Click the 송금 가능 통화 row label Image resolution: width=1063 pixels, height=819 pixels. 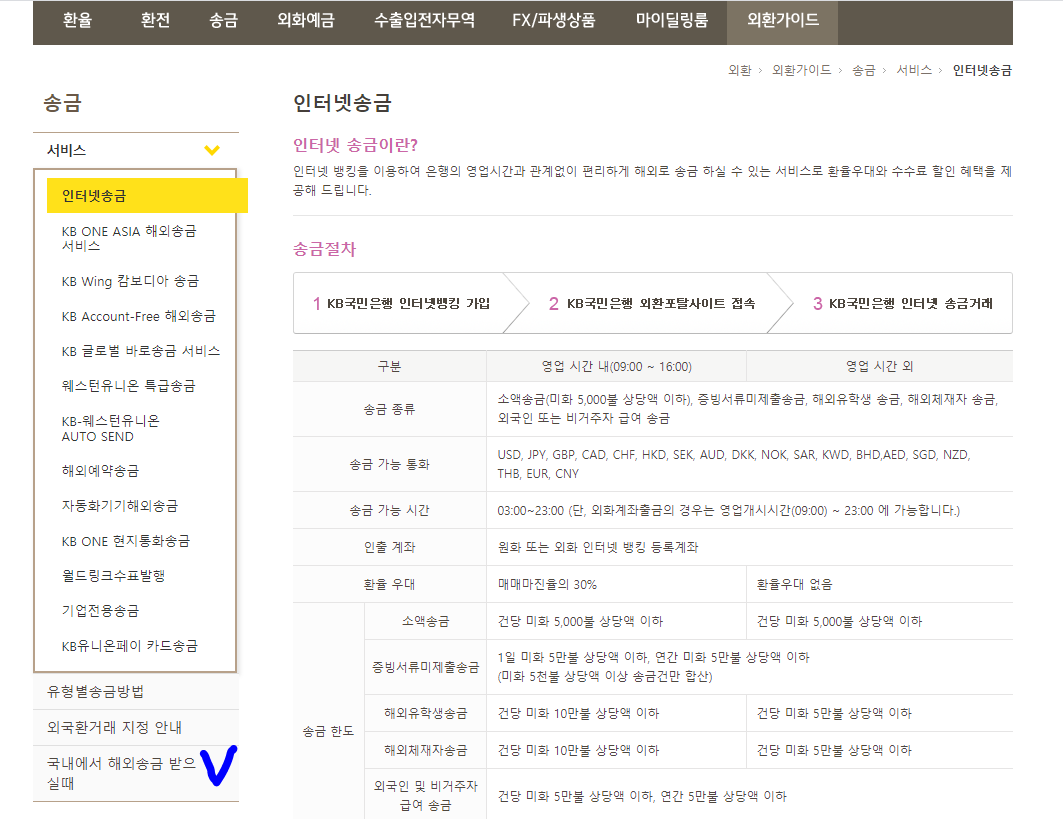click(389, 464)
